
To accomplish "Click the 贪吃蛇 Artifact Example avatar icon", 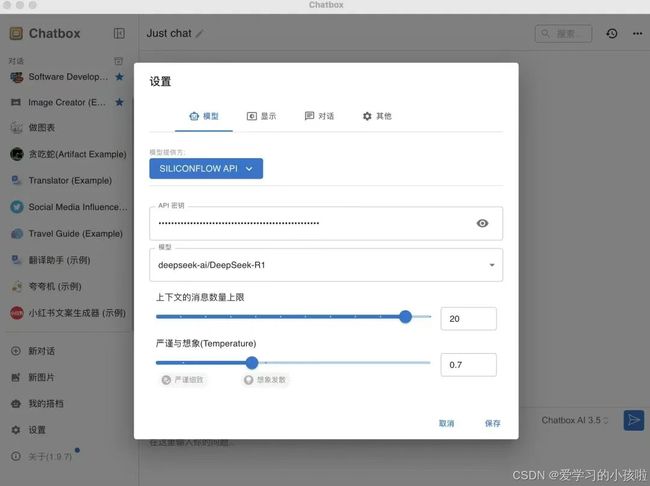I will point(17,154).
